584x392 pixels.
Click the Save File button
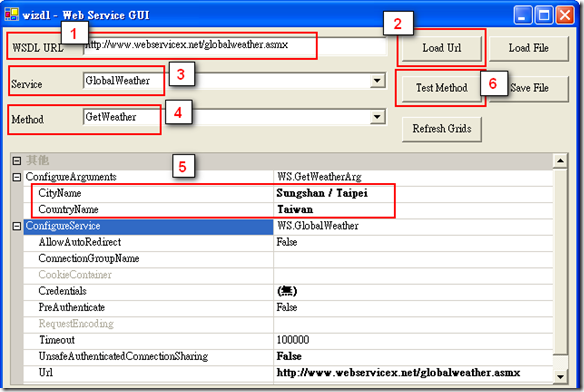coord(529,88)
